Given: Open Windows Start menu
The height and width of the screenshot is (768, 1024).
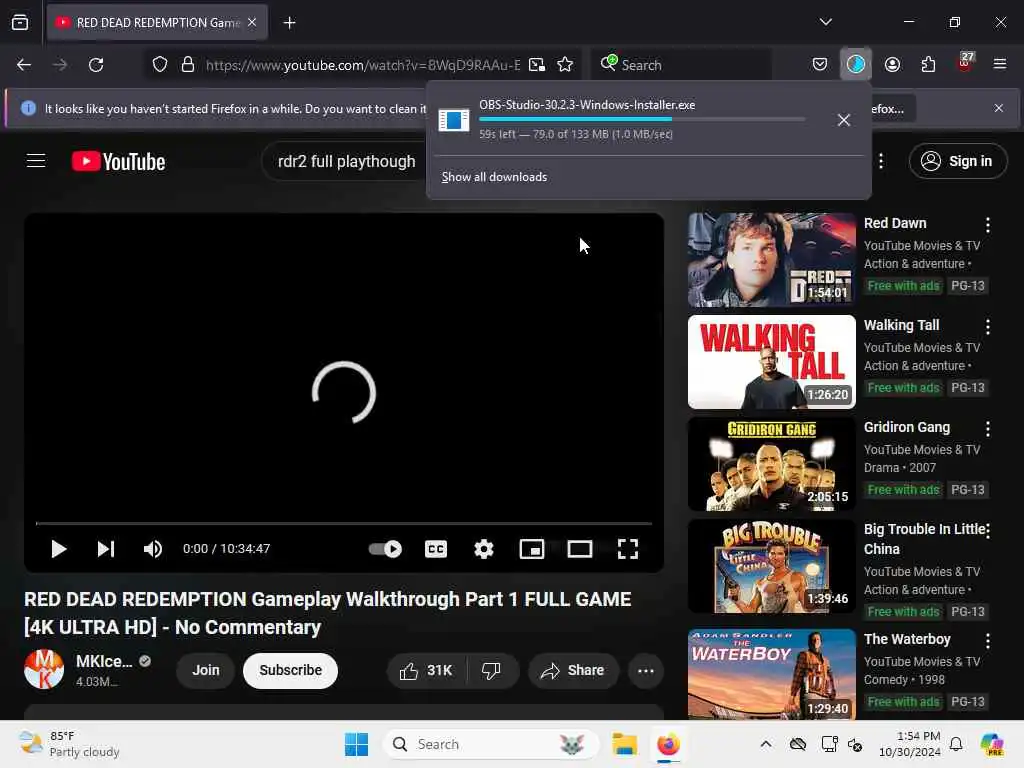Looking at the screenshot, I should [357, 744].
